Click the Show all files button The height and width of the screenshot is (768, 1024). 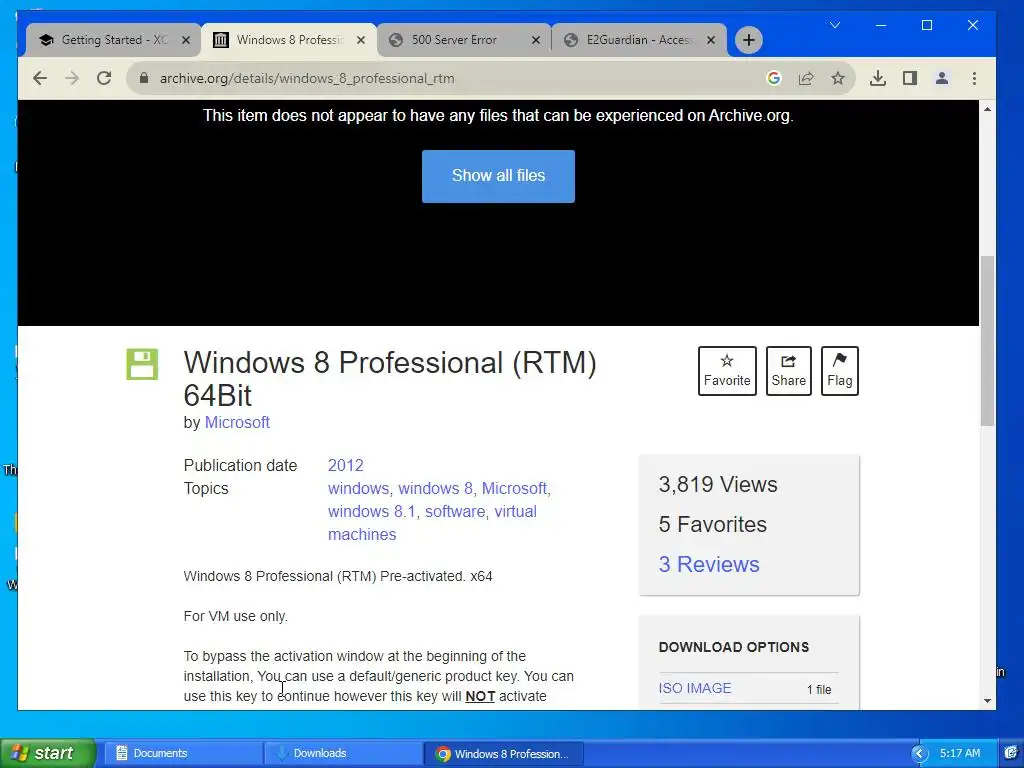tap(498, 176)
